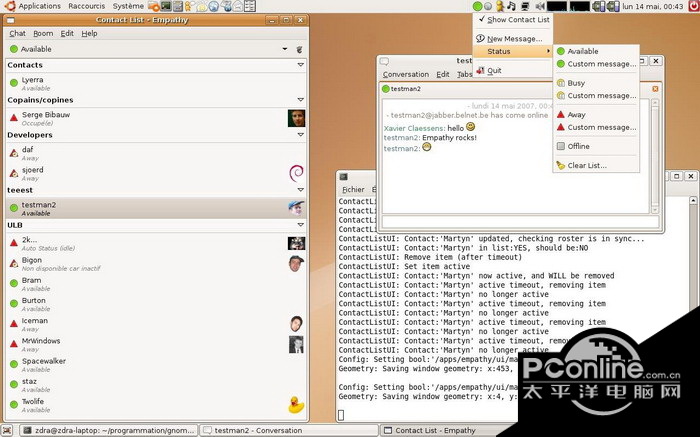
Task: Open the Chat menu in Contact List
Action: click(17, 33)
